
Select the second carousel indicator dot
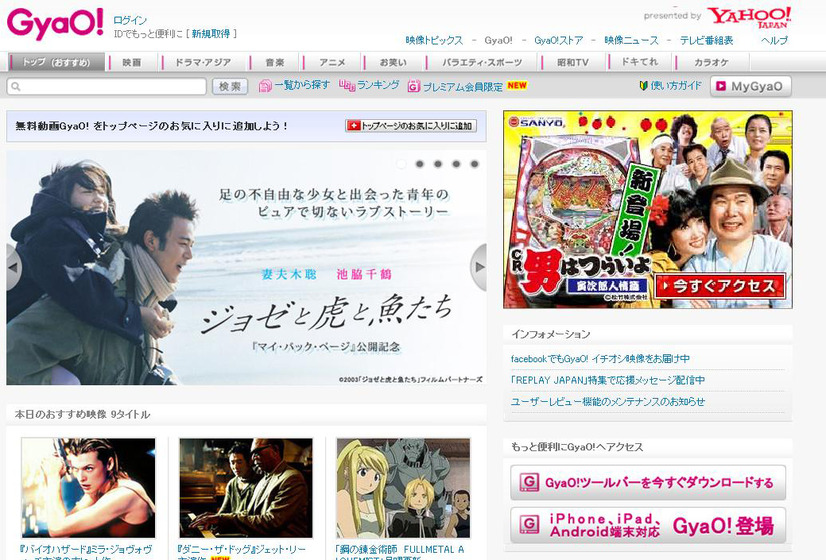tap(420, 164)
